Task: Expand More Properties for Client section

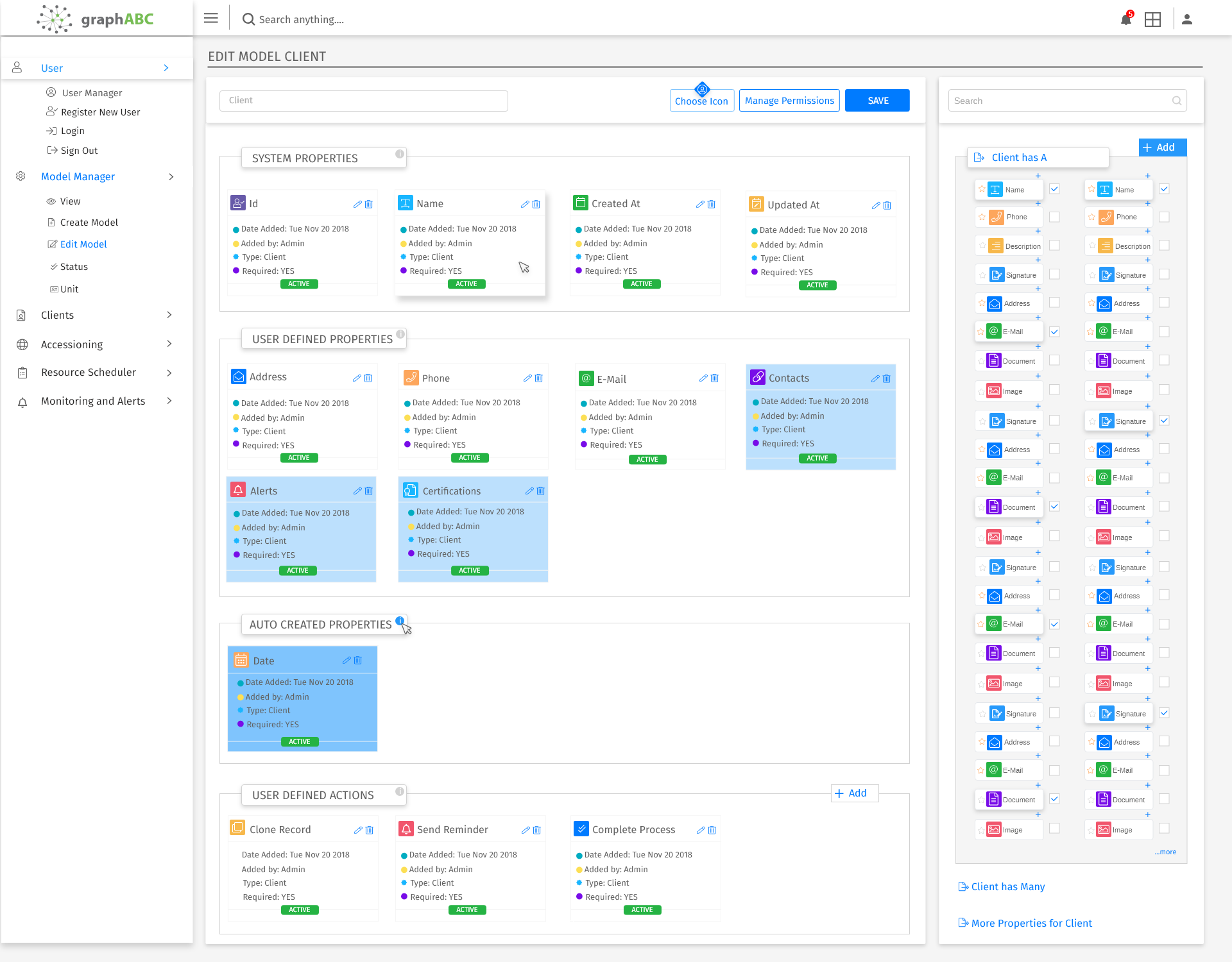Action: [1025, 923]
